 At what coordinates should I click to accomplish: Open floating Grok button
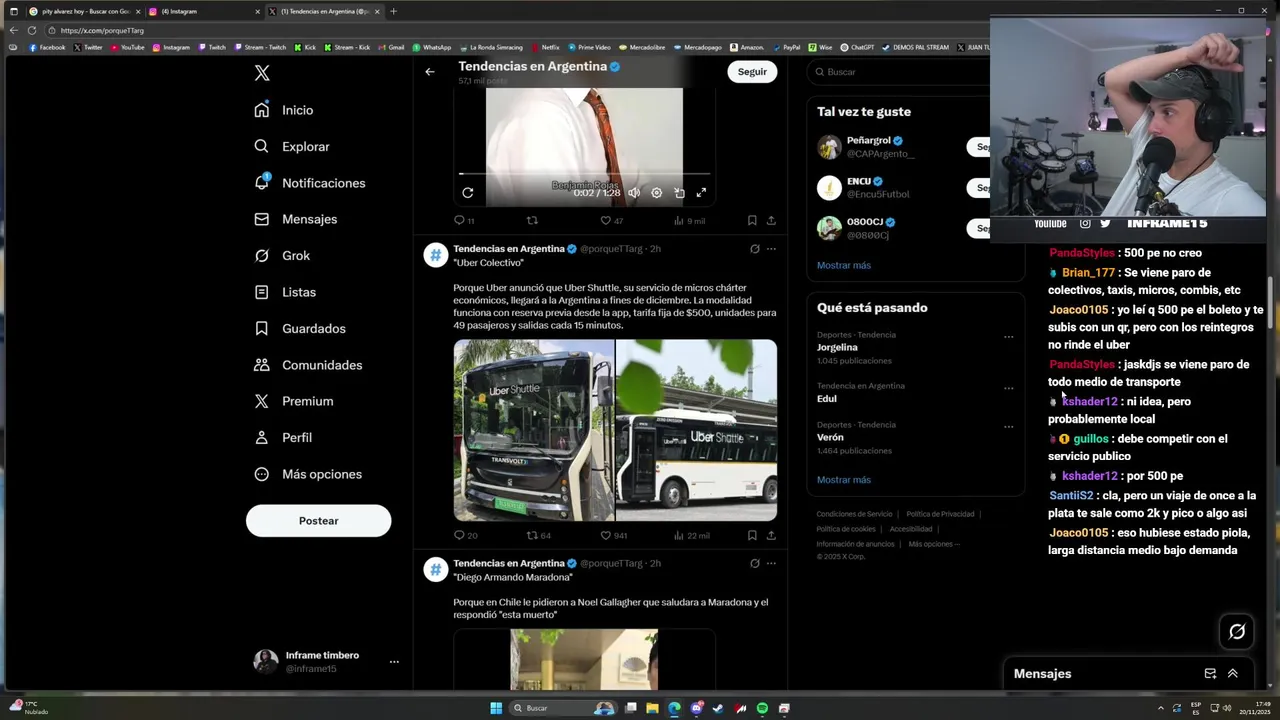pos(1237,631)
